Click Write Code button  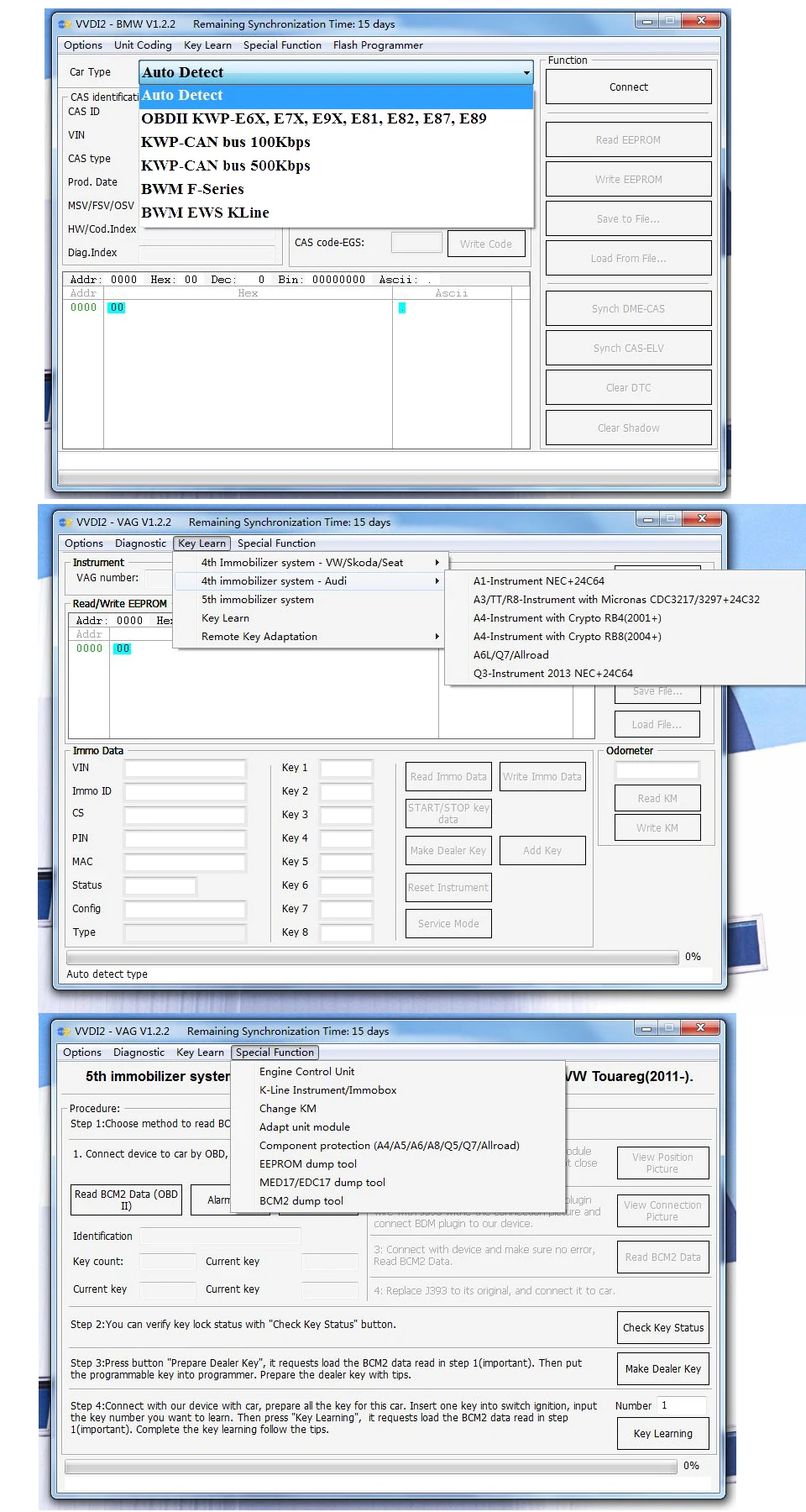pyautogui.click(x=486, y=244)
